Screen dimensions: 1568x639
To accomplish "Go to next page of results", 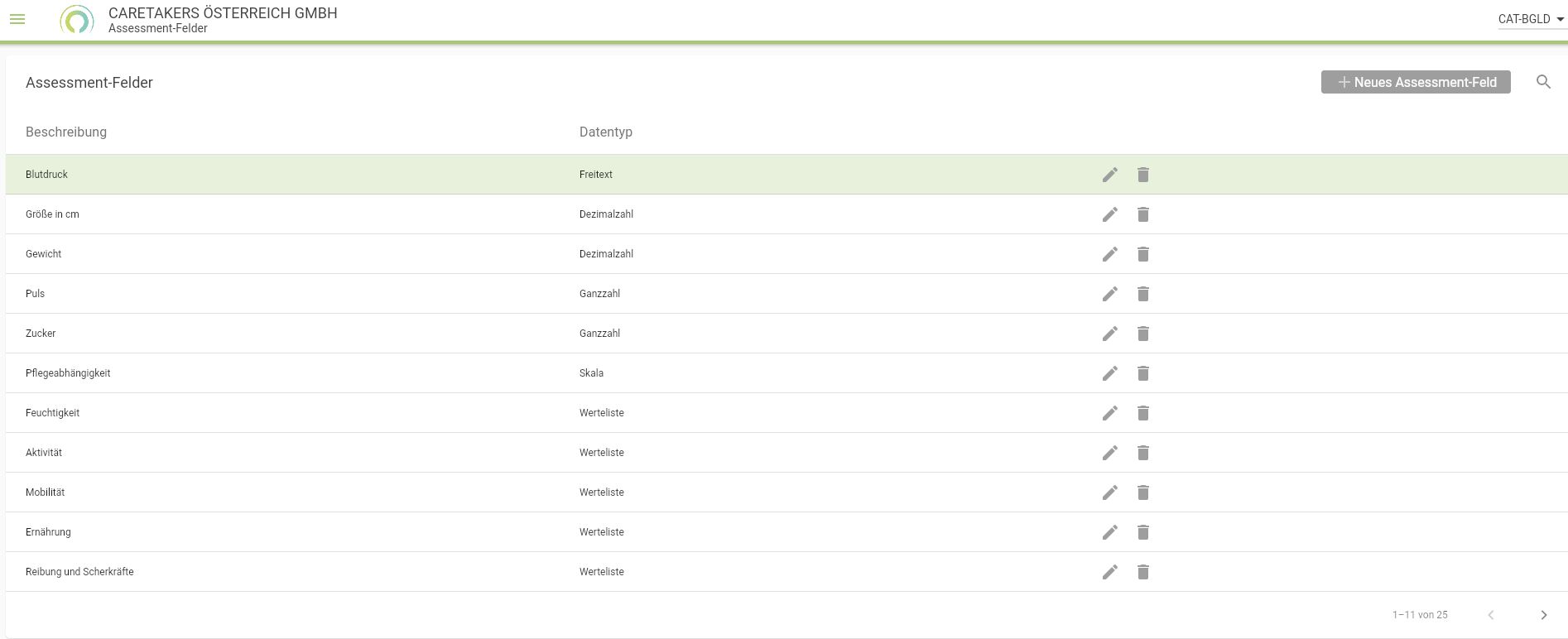I will point(1543,615).
